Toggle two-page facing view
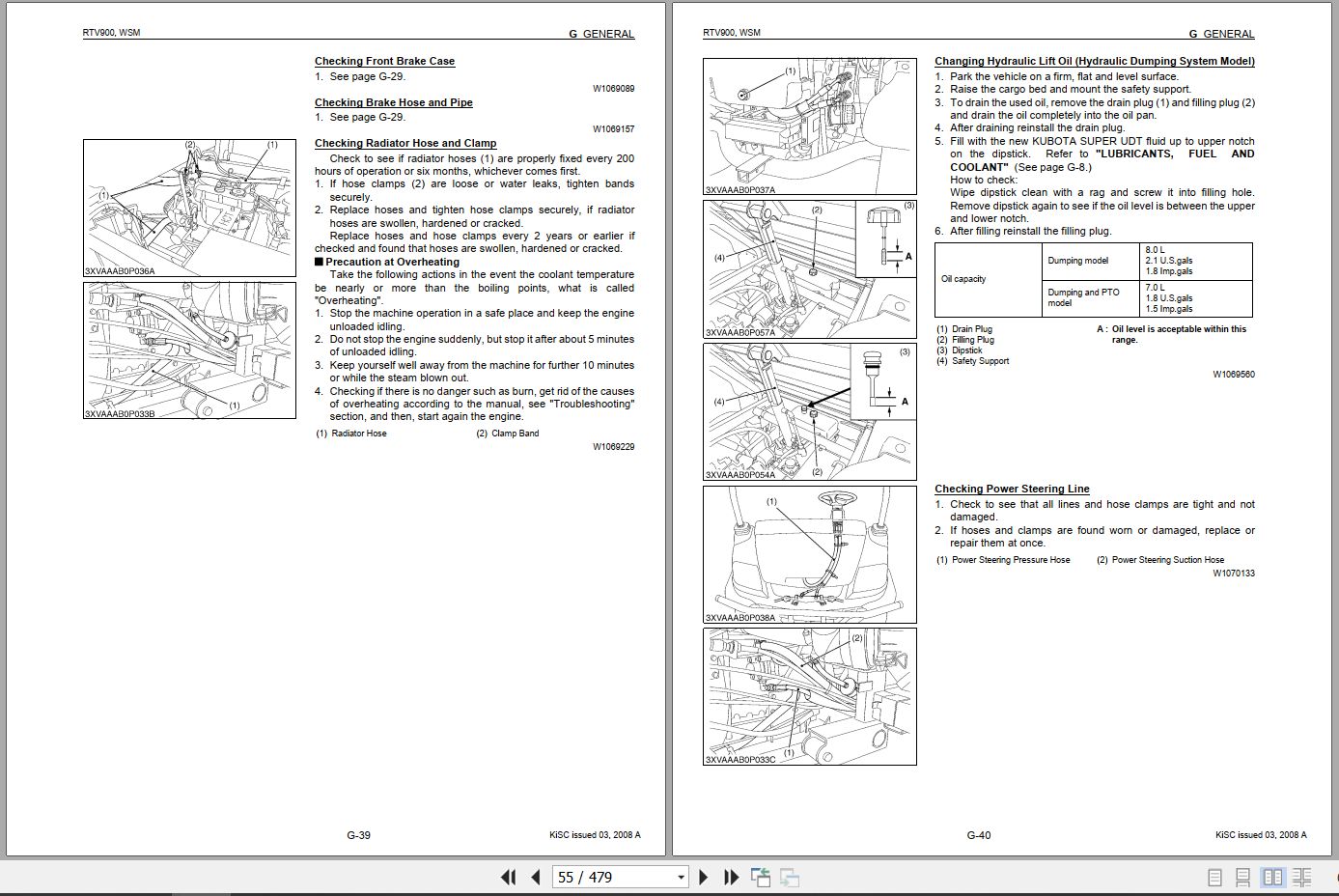This screenshot has width=1339, height=896. click(x=1273, y=877)
